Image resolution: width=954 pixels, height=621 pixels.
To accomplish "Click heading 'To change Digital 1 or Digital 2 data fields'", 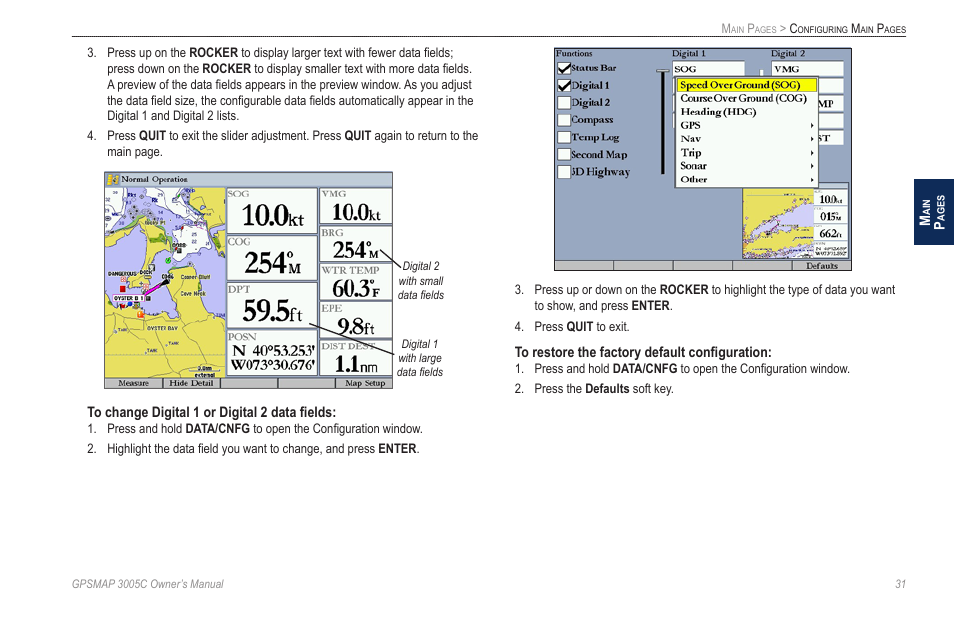I will point(211,412).
